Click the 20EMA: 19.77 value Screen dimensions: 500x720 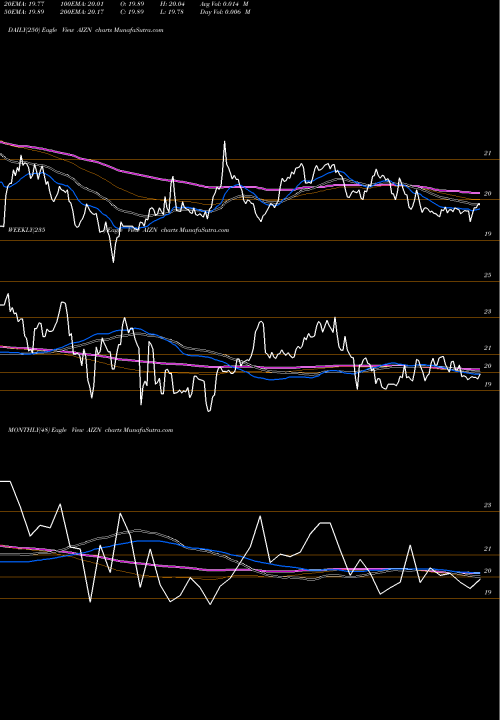(23, 4)
